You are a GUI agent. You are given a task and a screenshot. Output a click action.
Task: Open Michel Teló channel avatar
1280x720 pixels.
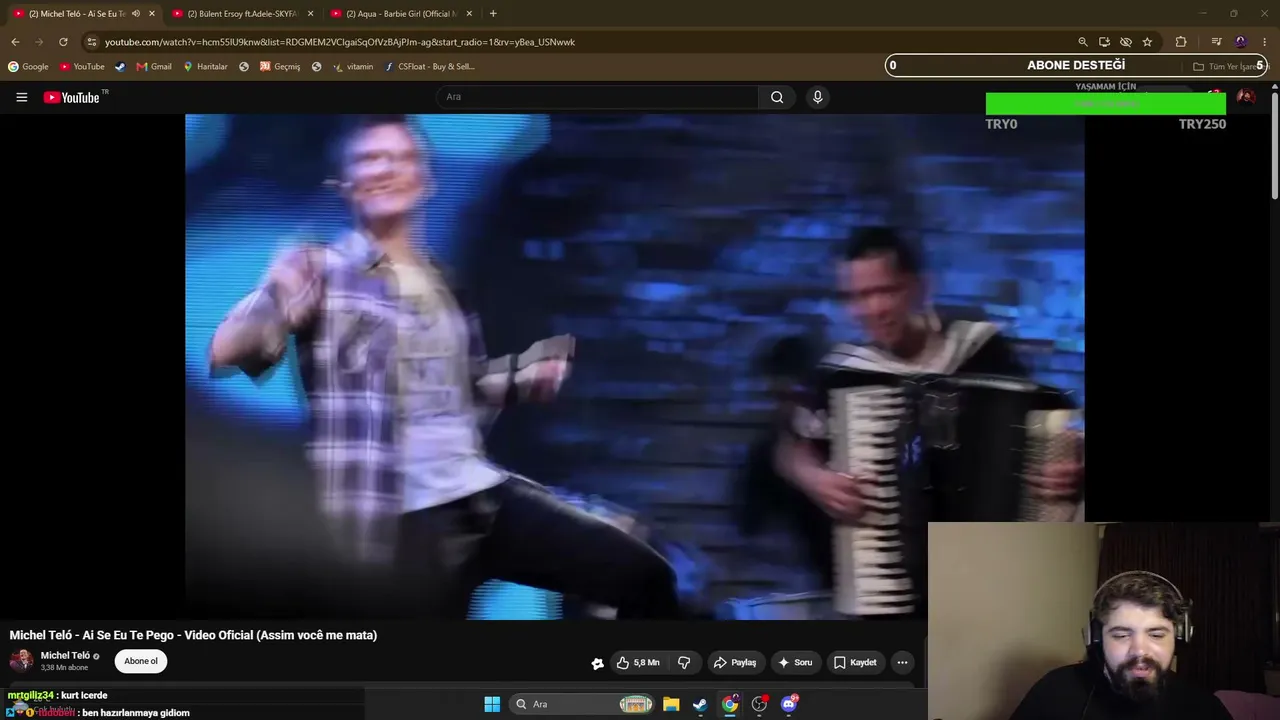click(21, 661)
